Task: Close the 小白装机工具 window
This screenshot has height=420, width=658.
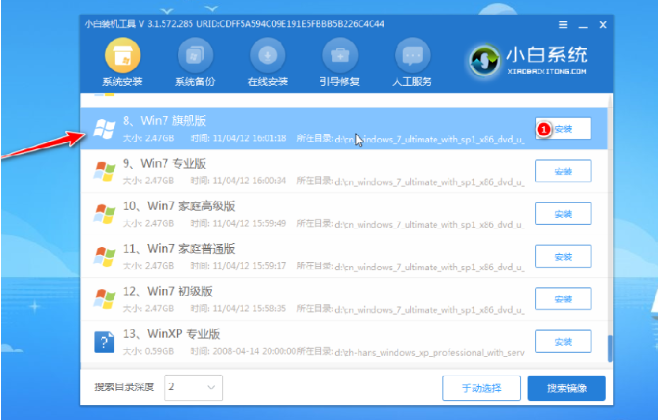Action: pyautogui.click(x=603, y=25)
